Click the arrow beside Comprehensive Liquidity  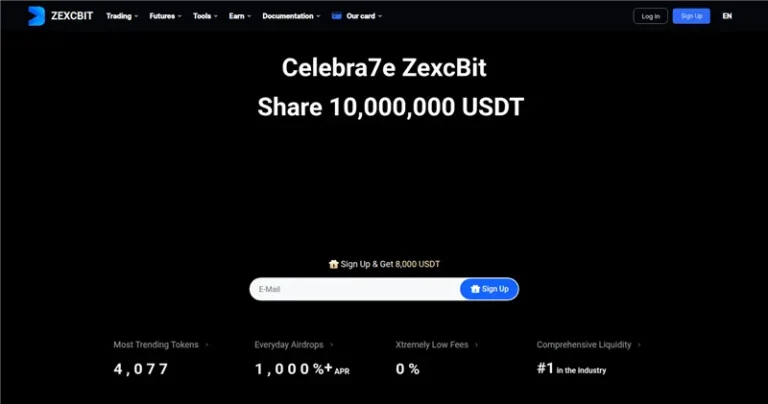[x=639, y=345]
